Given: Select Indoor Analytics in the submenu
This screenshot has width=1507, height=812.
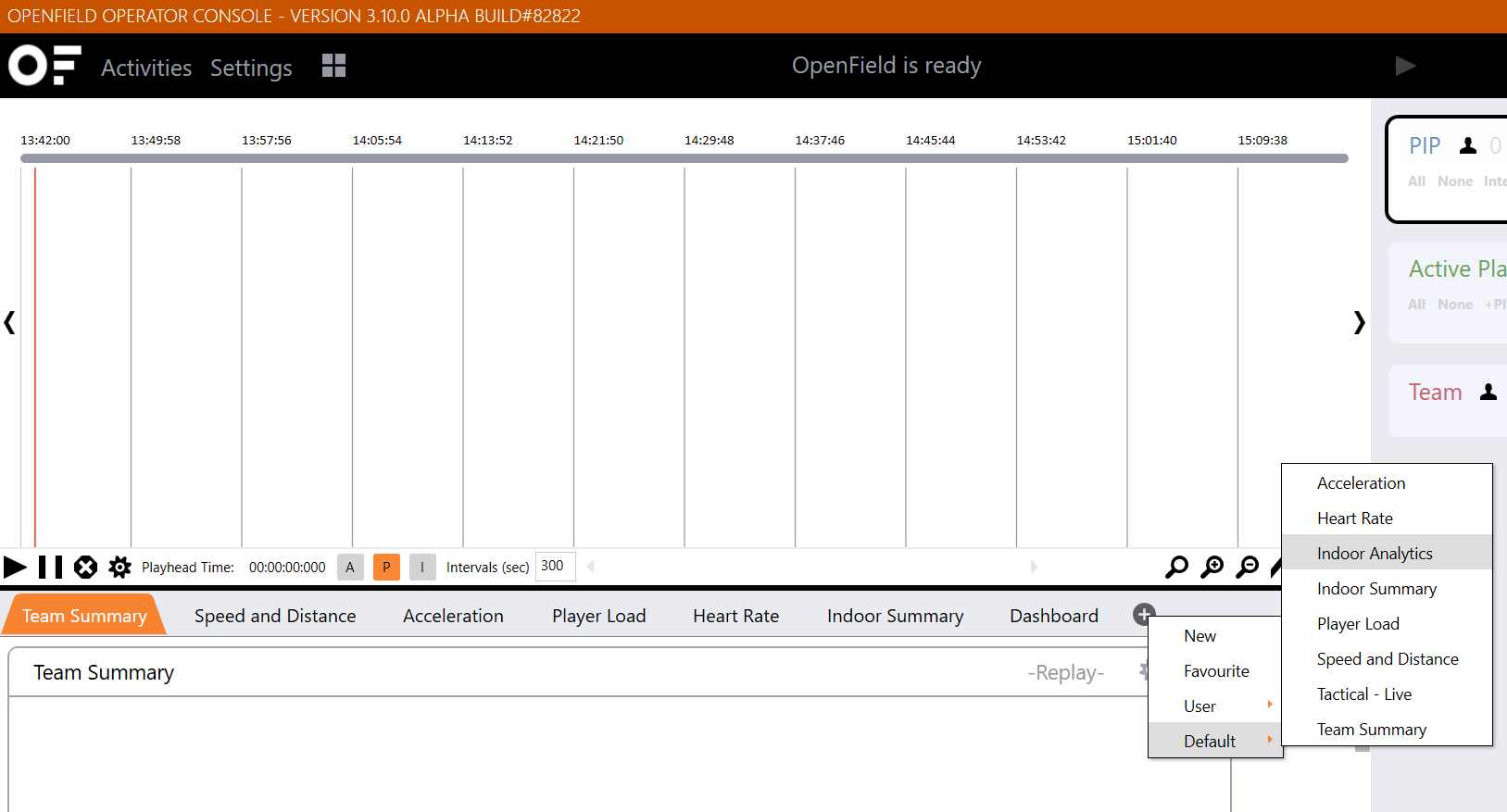Looking at the screenshot, I should (x=1387, y=553).
